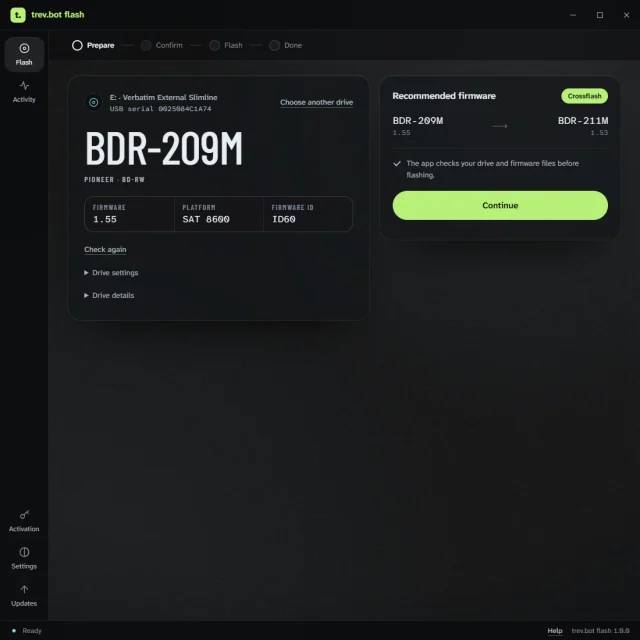Image resolution: width=640 pixels, height=640 pixels.
Task: Click the trev.bot flash logo icon
Action: (18, 15)
